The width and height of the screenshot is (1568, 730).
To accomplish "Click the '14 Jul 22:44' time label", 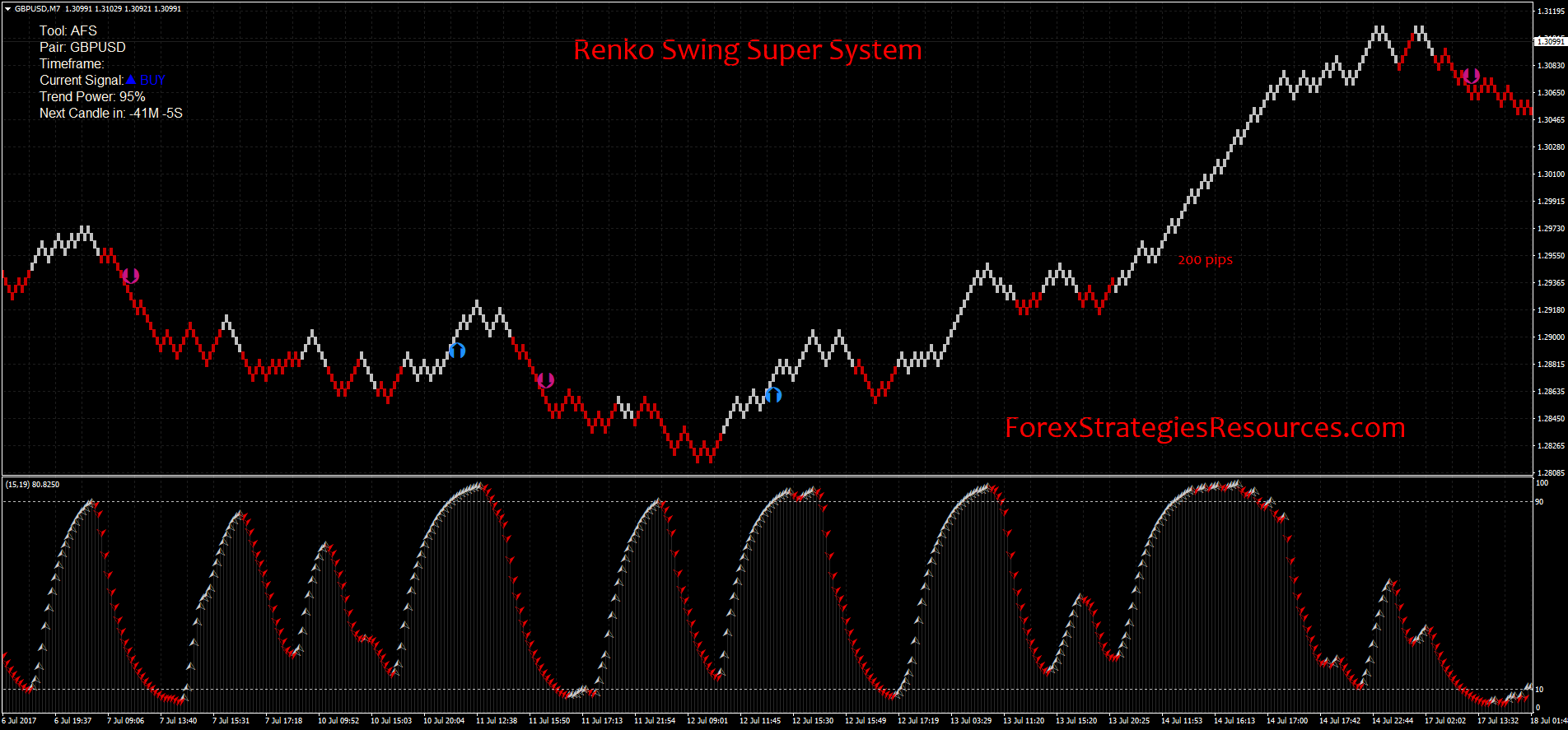I will pyautogui.click(x=1393, y=720).
